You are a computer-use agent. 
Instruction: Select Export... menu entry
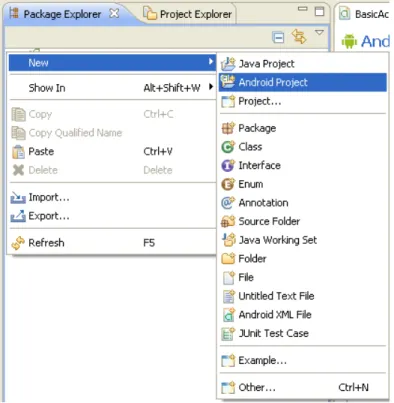pos(112,216)
